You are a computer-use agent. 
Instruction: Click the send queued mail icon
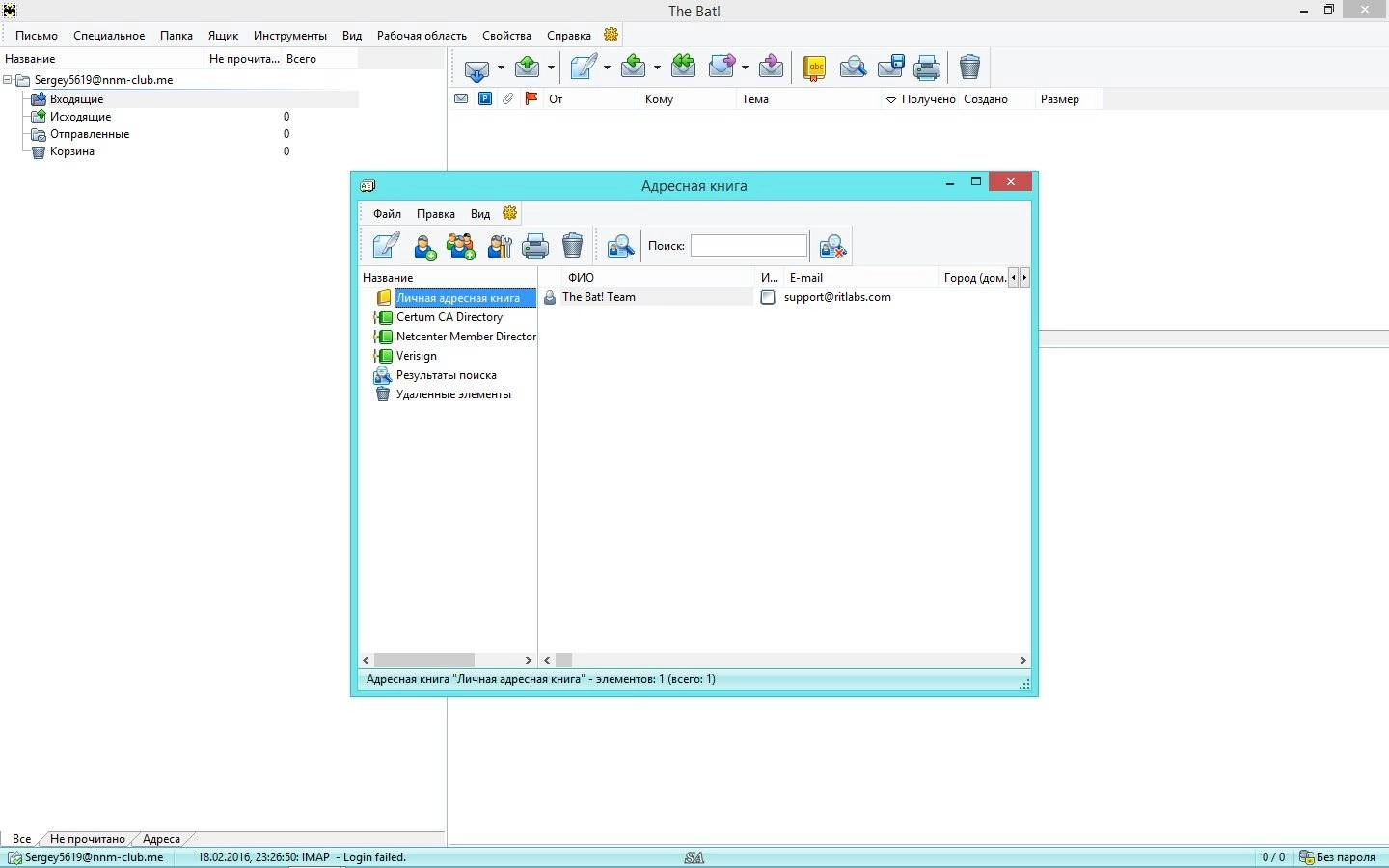click(528, 68)
